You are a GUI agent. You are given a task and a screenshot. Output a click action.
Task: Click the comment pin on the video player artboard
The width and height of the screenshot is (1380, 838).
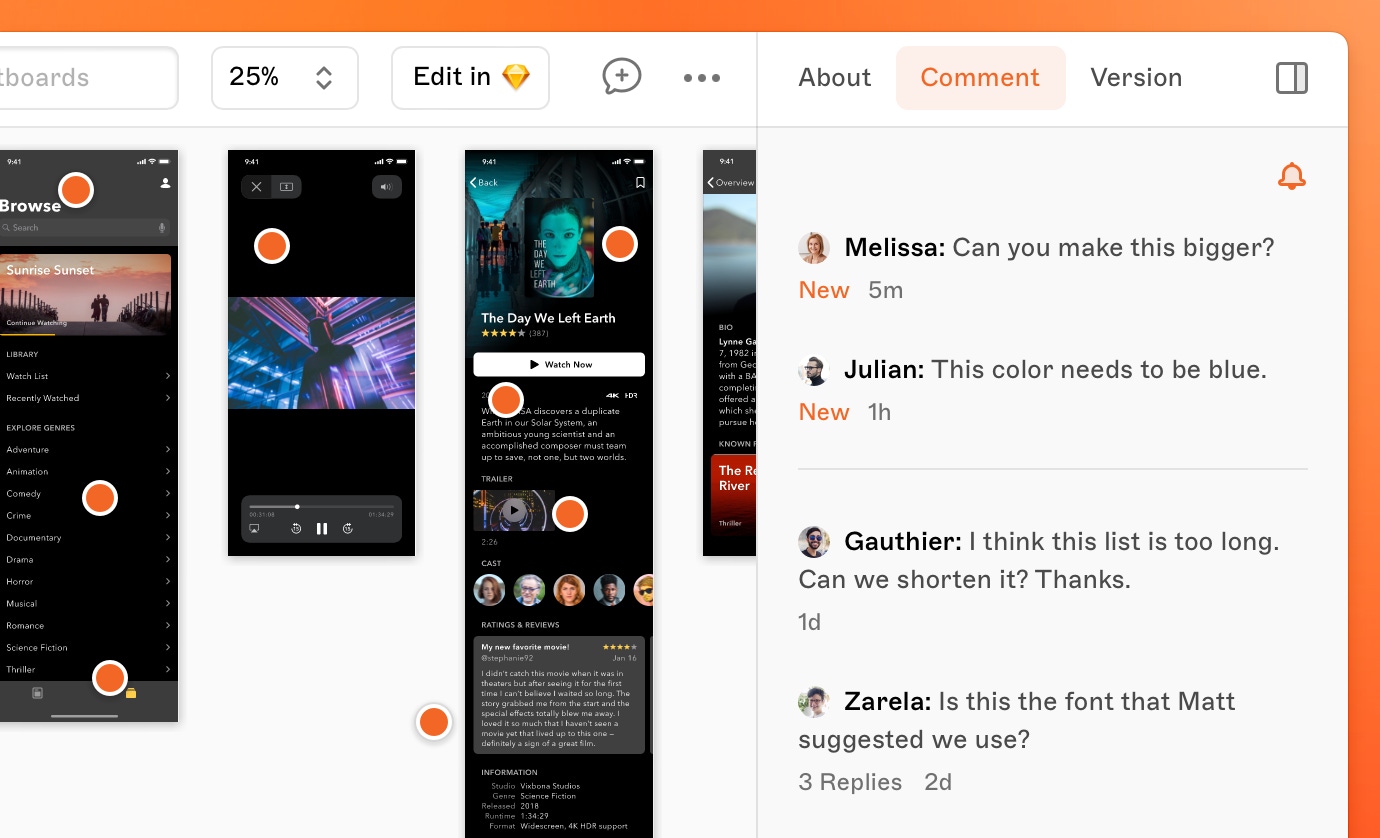click(271, 246)
